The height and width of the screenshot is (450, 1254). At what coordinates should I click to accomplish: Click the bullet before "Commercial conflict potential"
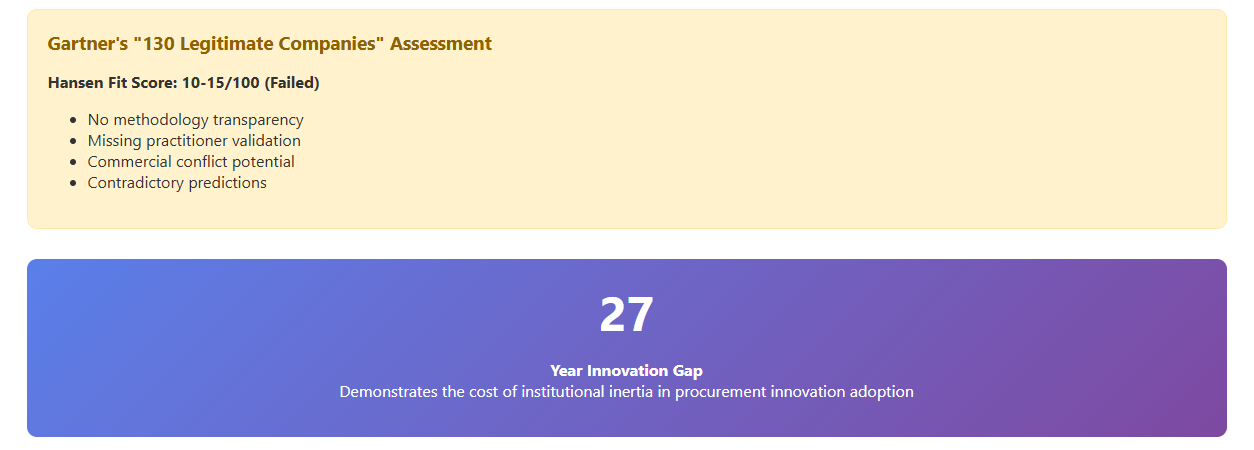pos(73,162)
